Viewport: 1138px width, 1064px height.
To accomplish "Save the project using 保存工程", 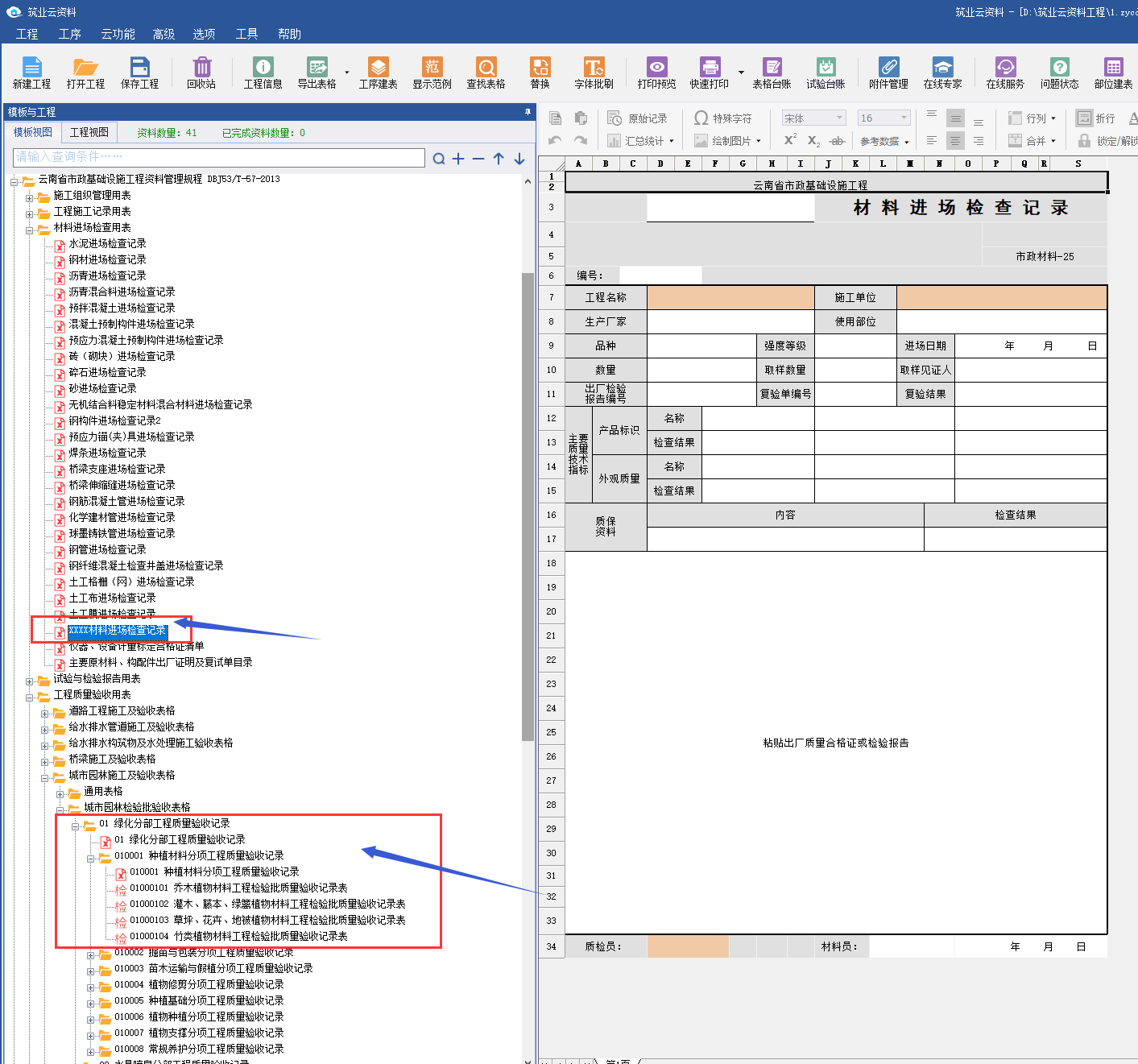I will point(139,72).
